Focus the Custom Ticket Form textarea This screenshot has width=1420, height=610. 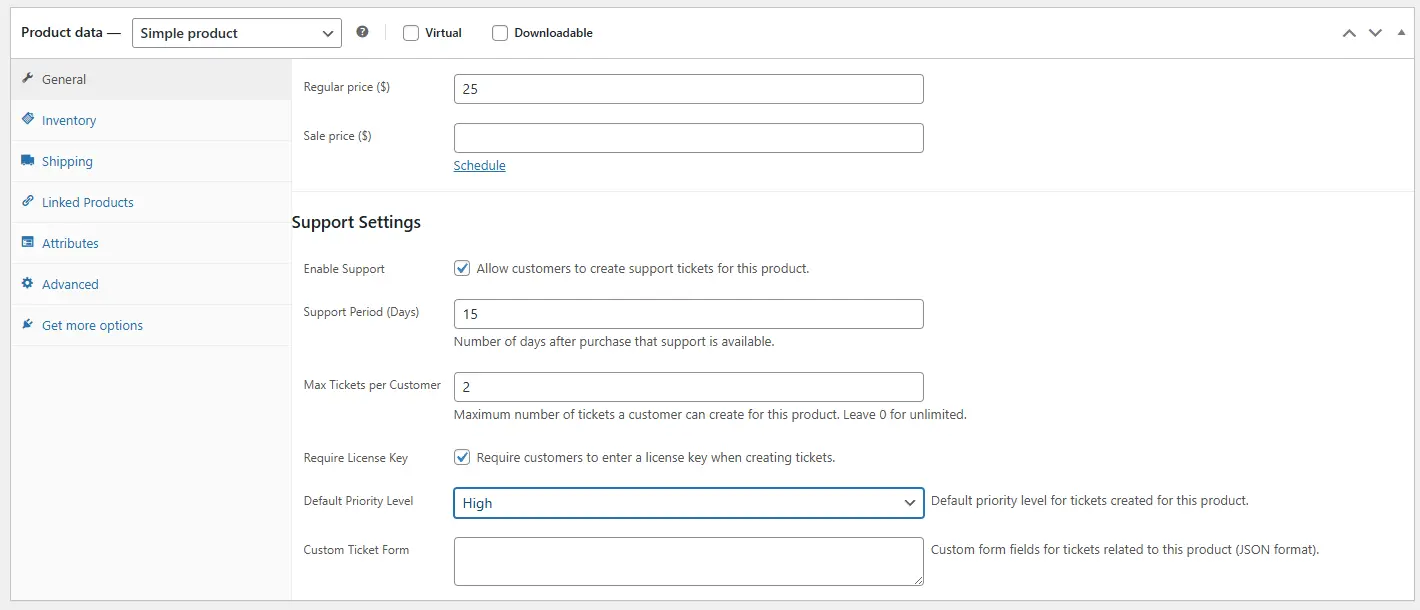click(x=688, y=561)
